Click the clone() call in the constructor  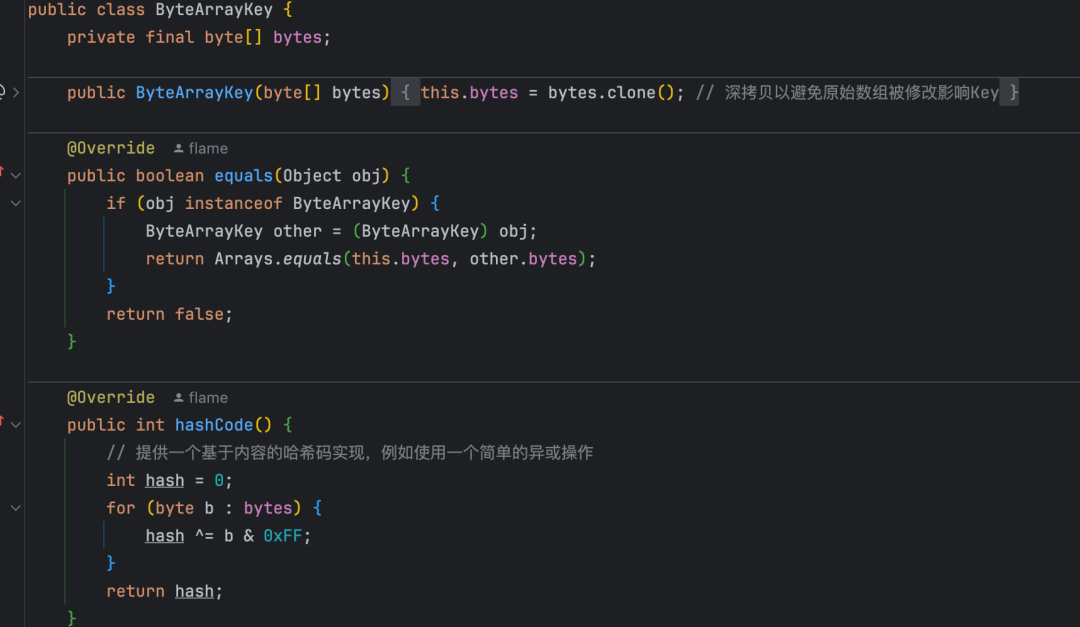(641, 92)
